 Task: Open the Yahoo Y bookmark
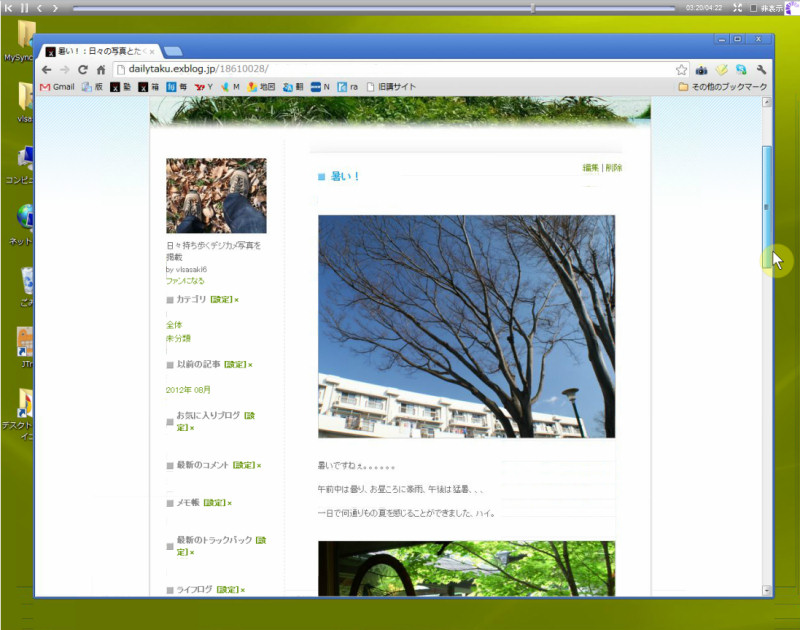point(204,87)
